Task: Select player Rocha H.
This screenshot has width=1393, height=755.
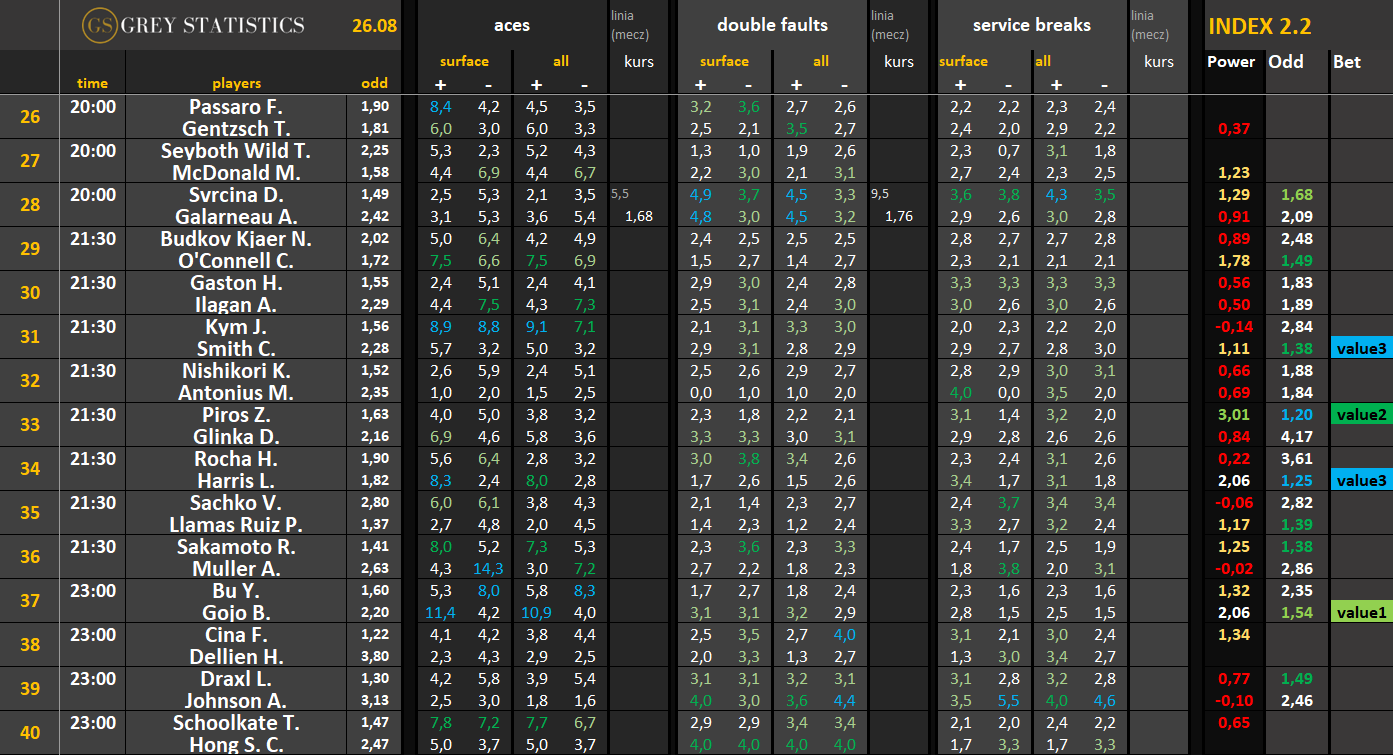Action: [236, 458]
